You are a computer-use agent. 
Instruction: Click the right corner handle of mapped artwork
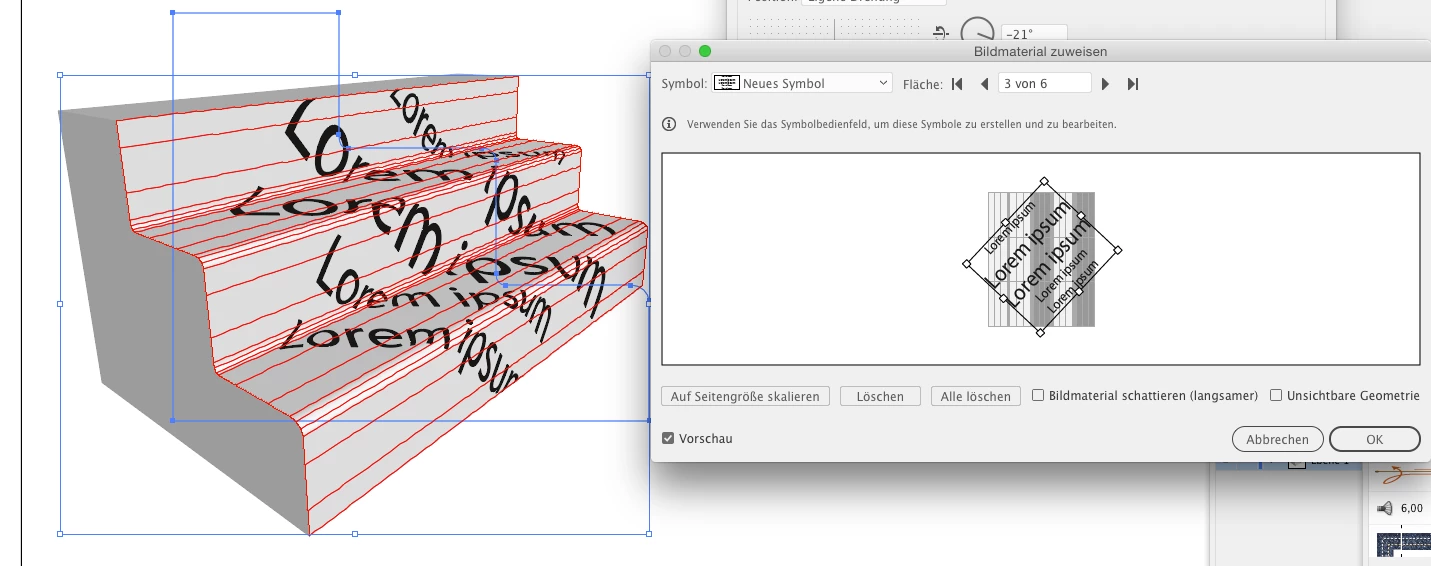1118,250
